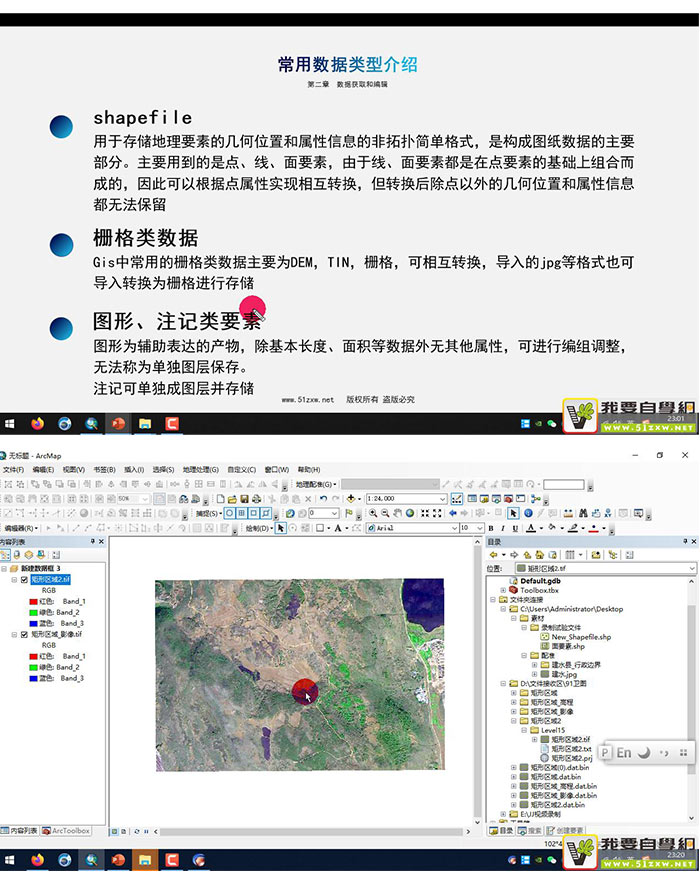Click the Go To XY icon
The image size is (700, 877).
(x=608, y=513)
